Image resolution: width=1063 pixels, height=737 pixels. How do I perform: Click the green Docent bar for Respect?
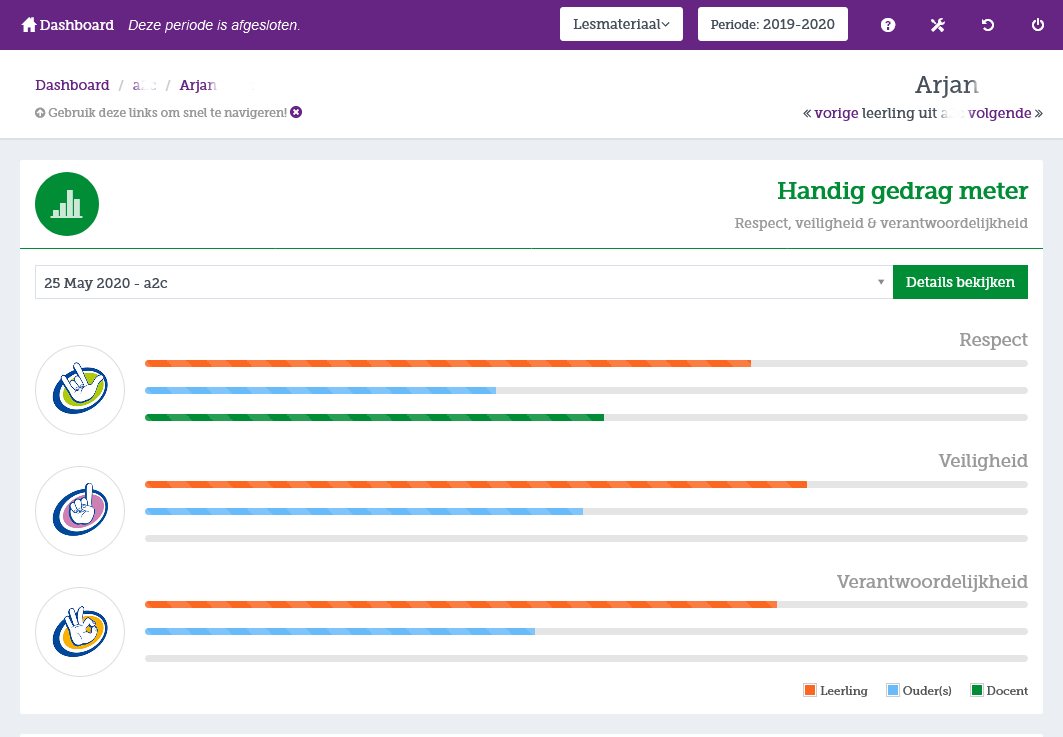pyautogui.click(x=374, y=418)
